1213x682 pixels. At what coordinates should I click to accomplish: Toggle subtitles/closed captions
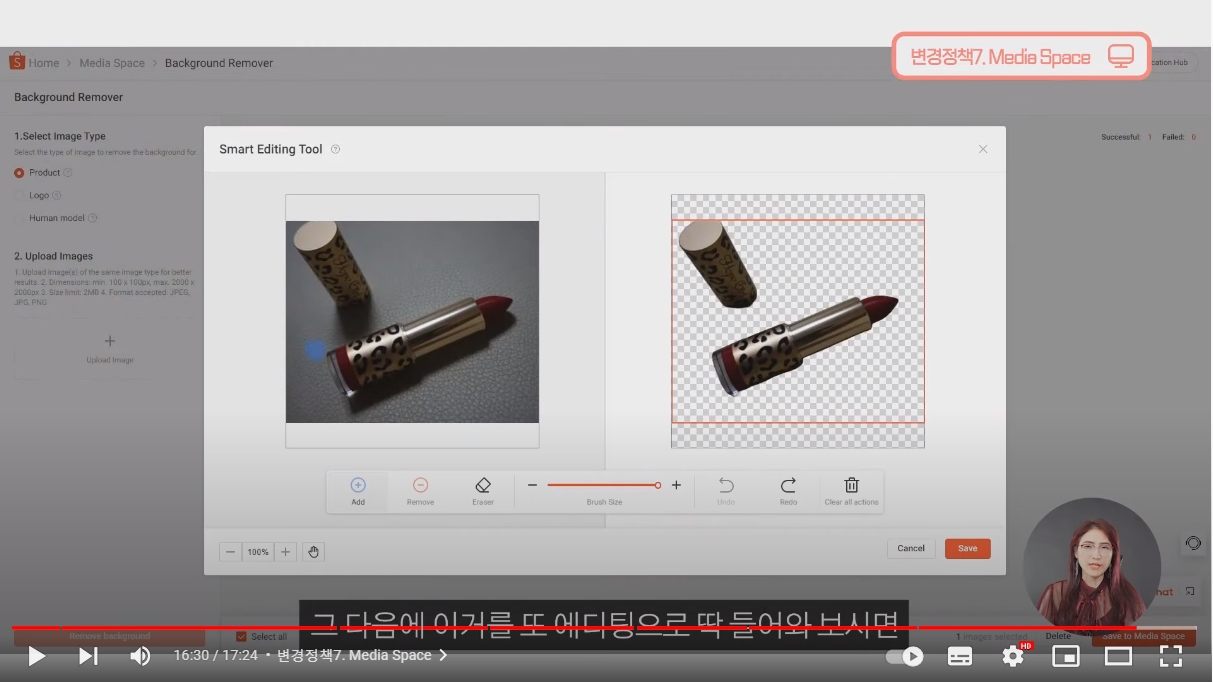click(960, 656)
